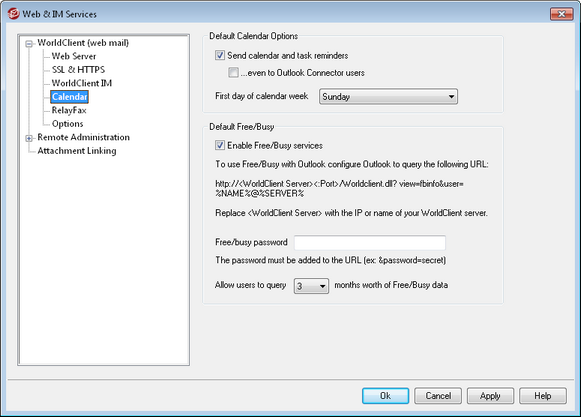Select Web Server in the tree
This screenshot has height=417, width=581.
[74, 56]
